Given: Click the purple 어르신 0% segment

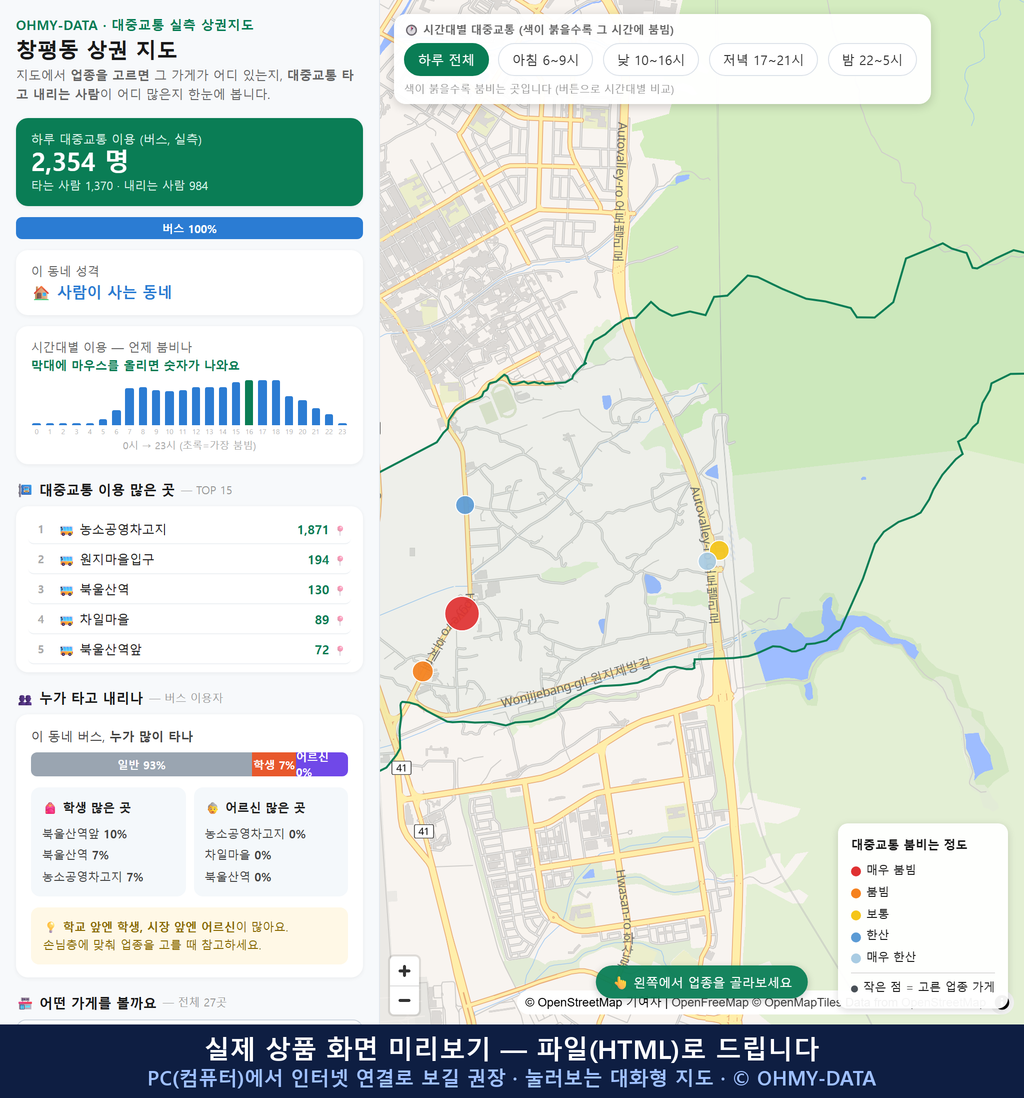Looking at the screenshot, I should point(321,765).
